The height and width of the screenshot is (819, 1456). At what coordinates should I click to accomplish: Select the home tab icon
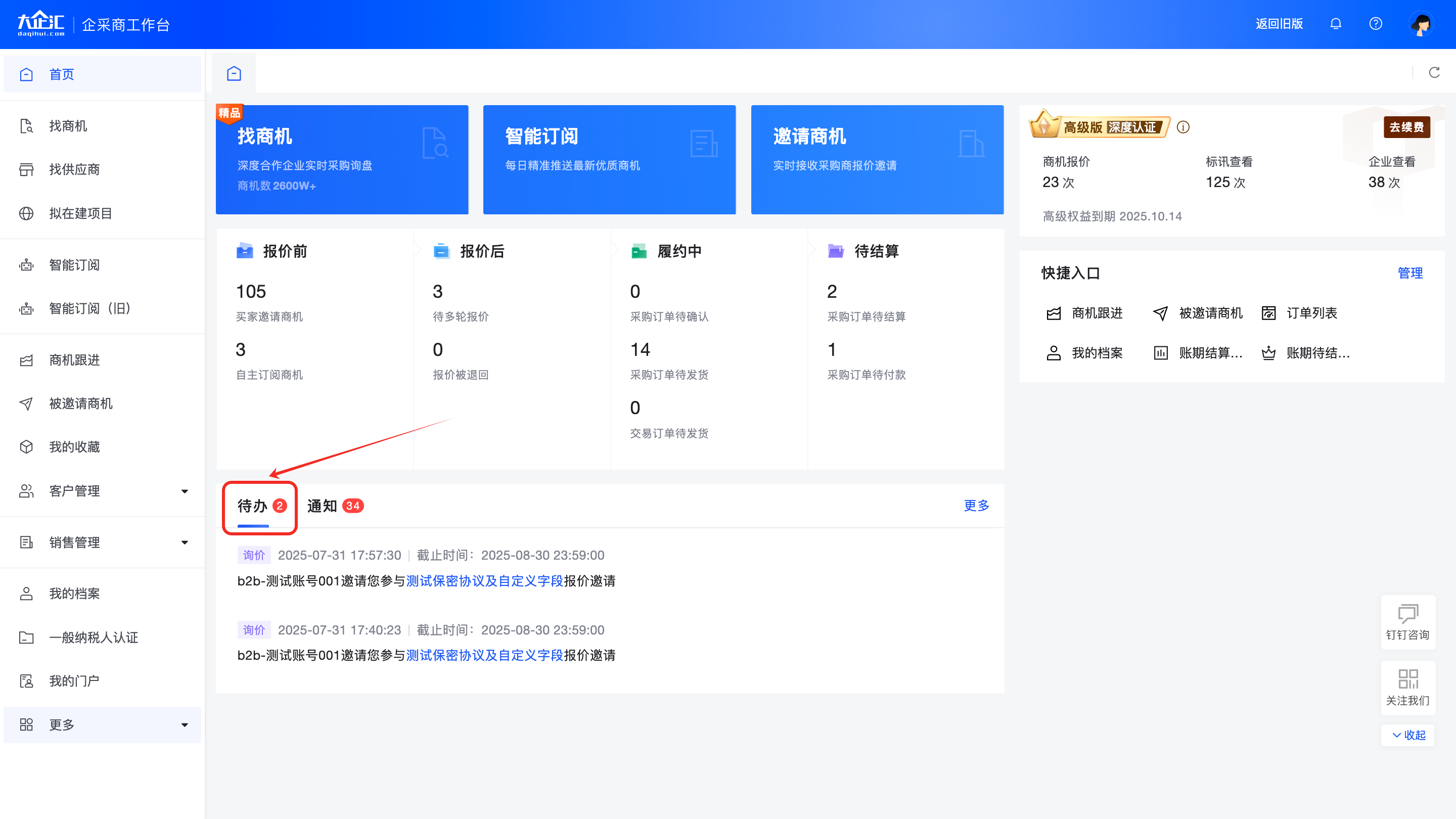pos(234,73)
